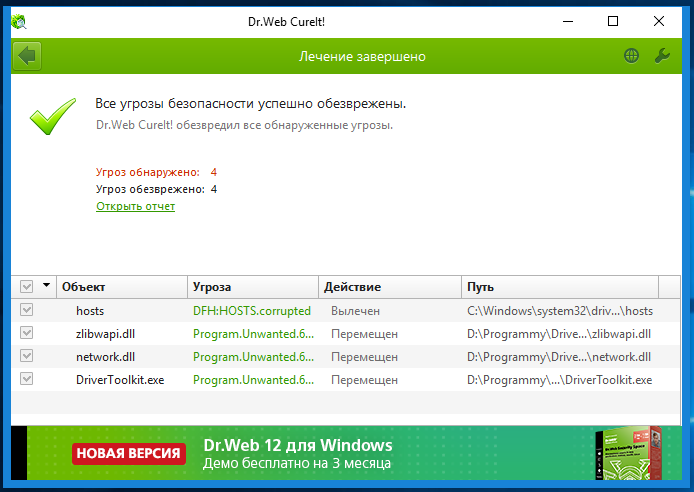Close the Dr.Web CureIt! window

click(659, 21)
